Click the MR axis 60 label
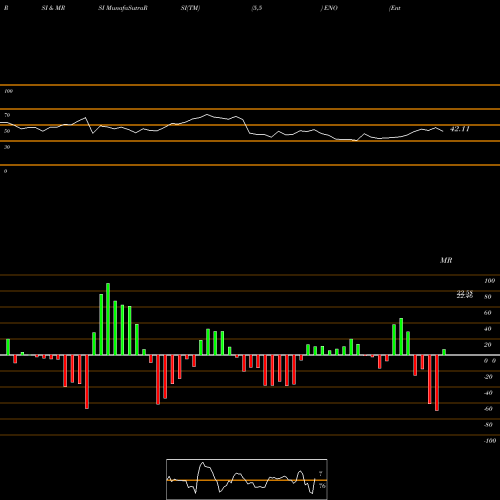The width and height of the screenshot is (500, 500). (488, 313)
